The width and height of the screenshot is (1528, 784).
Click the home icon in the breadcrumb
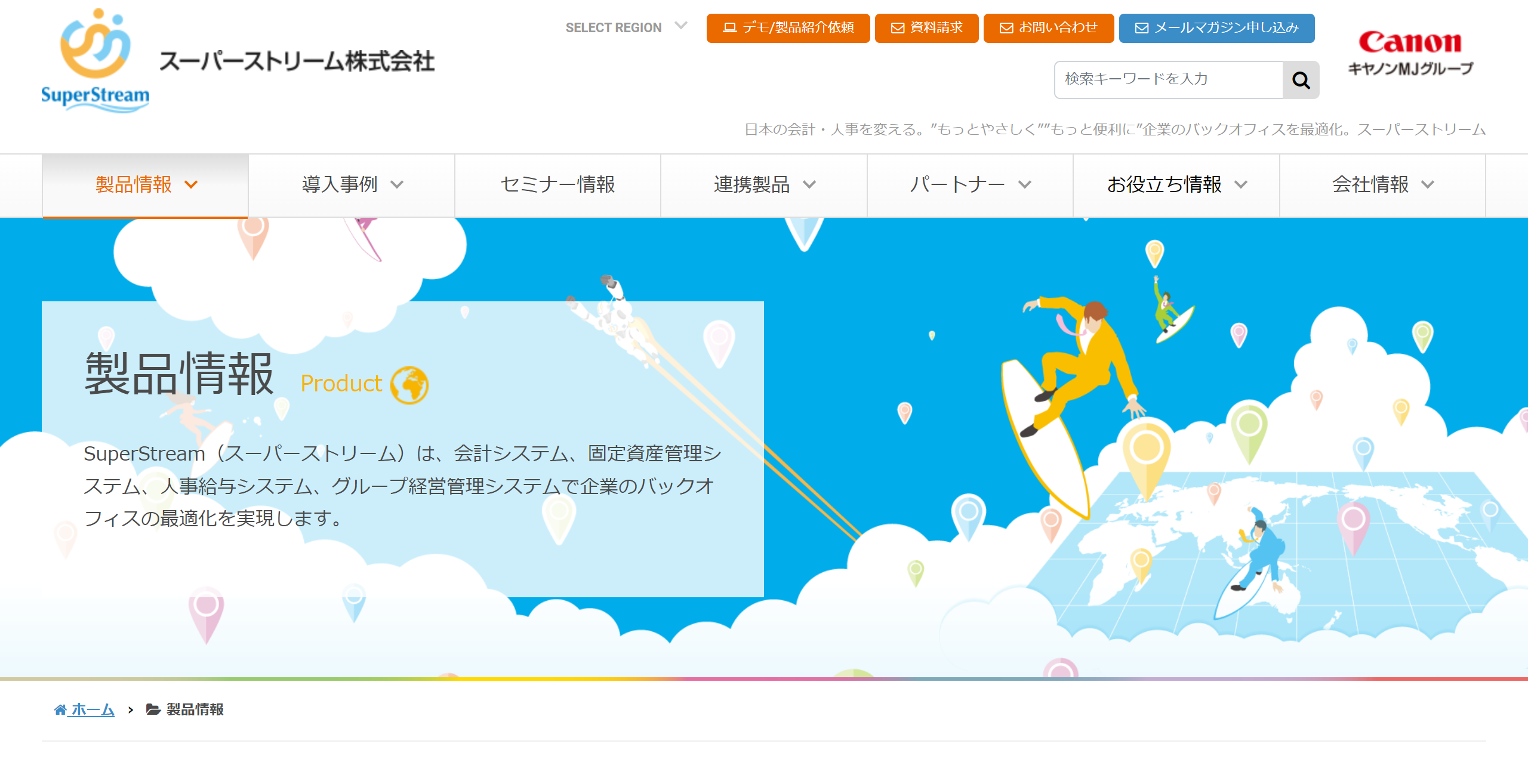click(x=60, y=710)
